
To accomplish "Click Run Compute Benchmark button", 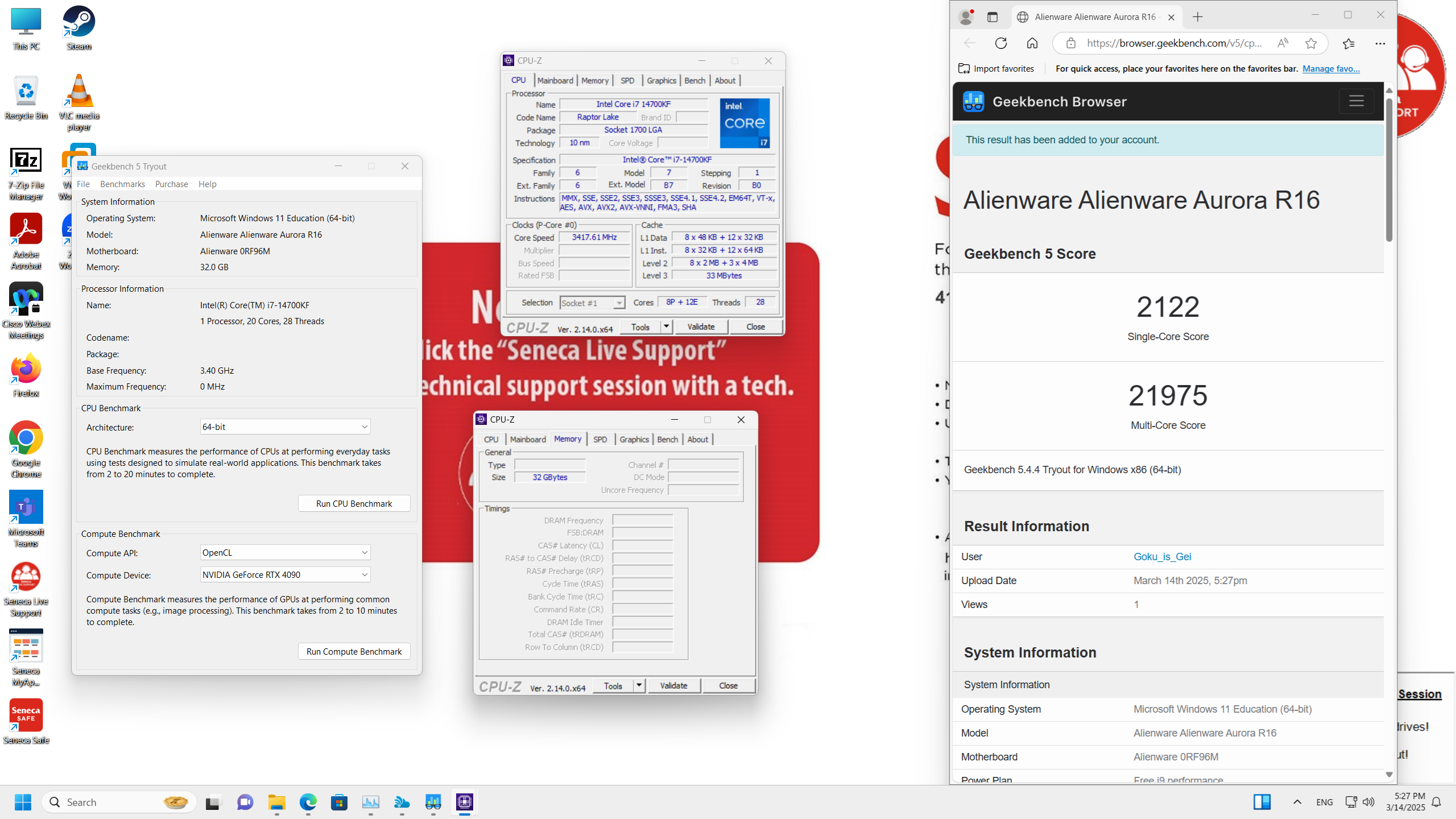I will pos(354,651).
